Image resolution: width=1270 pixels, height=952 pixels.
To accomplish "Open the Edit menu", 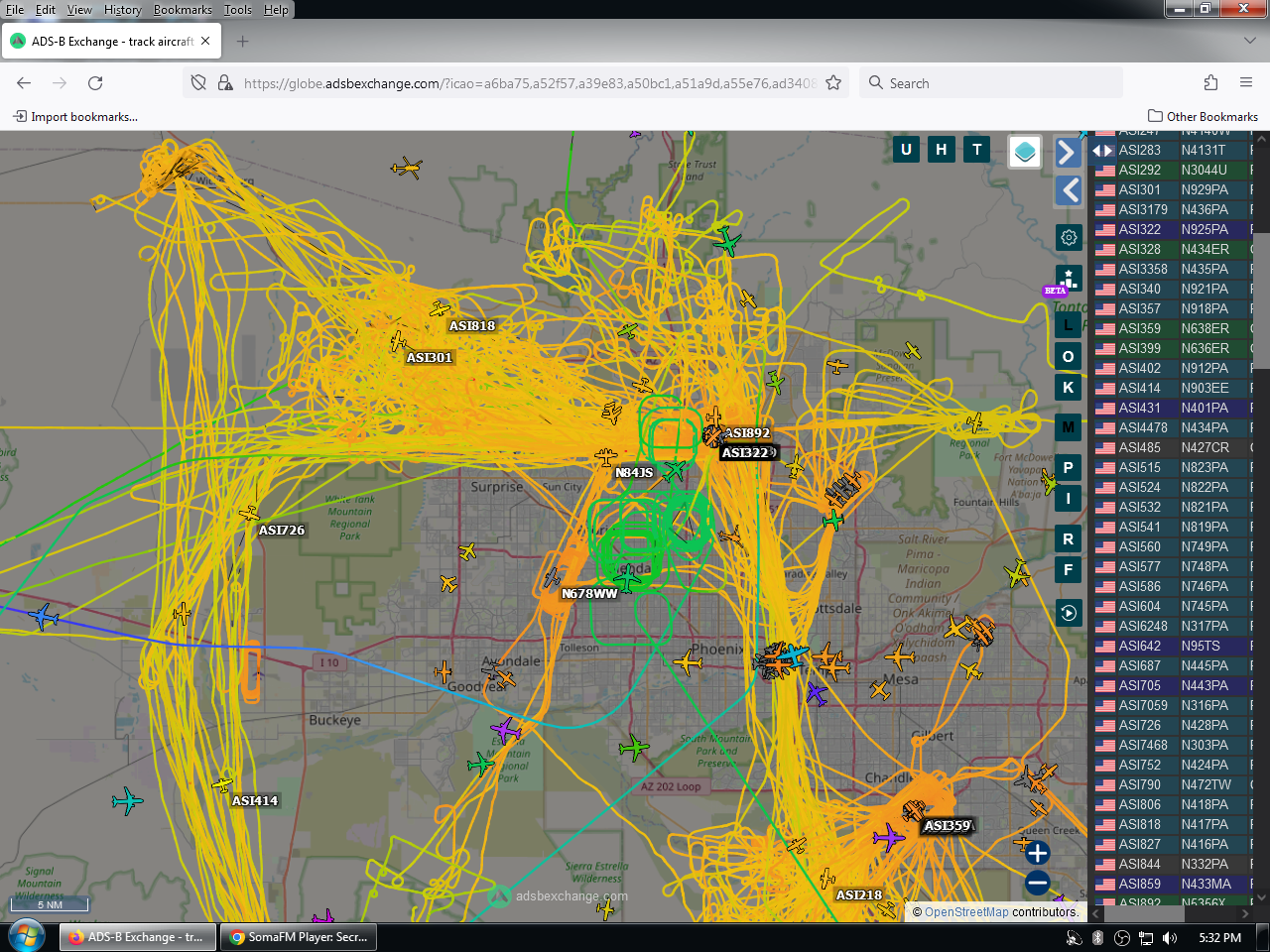I will click(46, 10).
